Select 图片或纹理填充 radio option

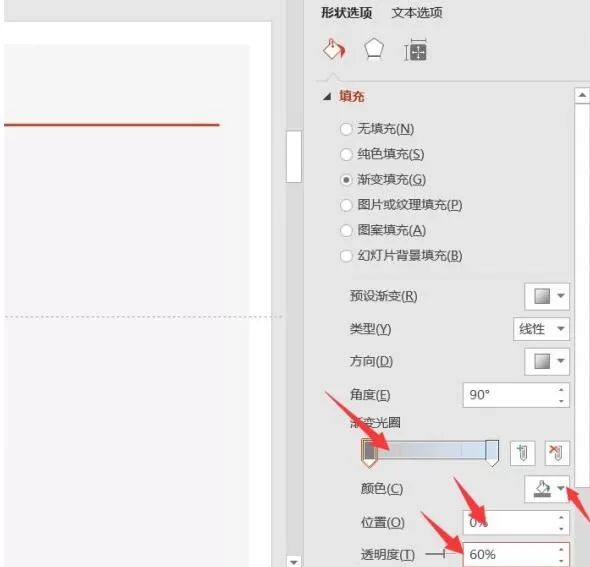pos(346,205)
